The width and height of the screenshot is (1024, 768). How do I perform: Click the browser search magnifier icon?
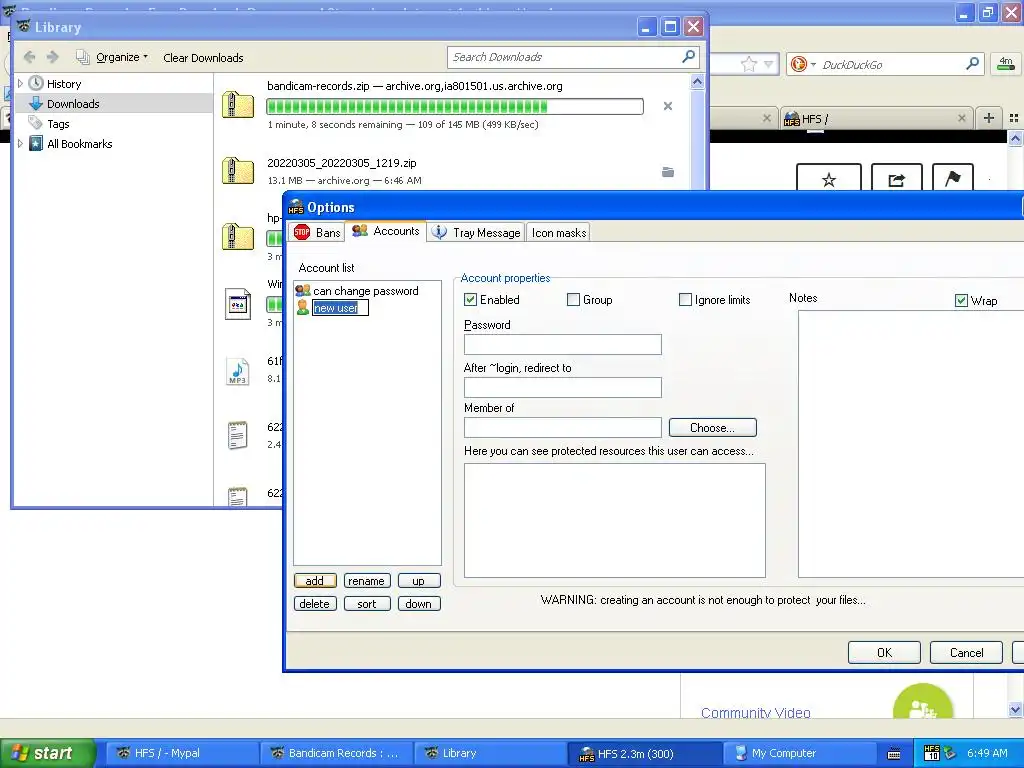click(x=972, y=63)
